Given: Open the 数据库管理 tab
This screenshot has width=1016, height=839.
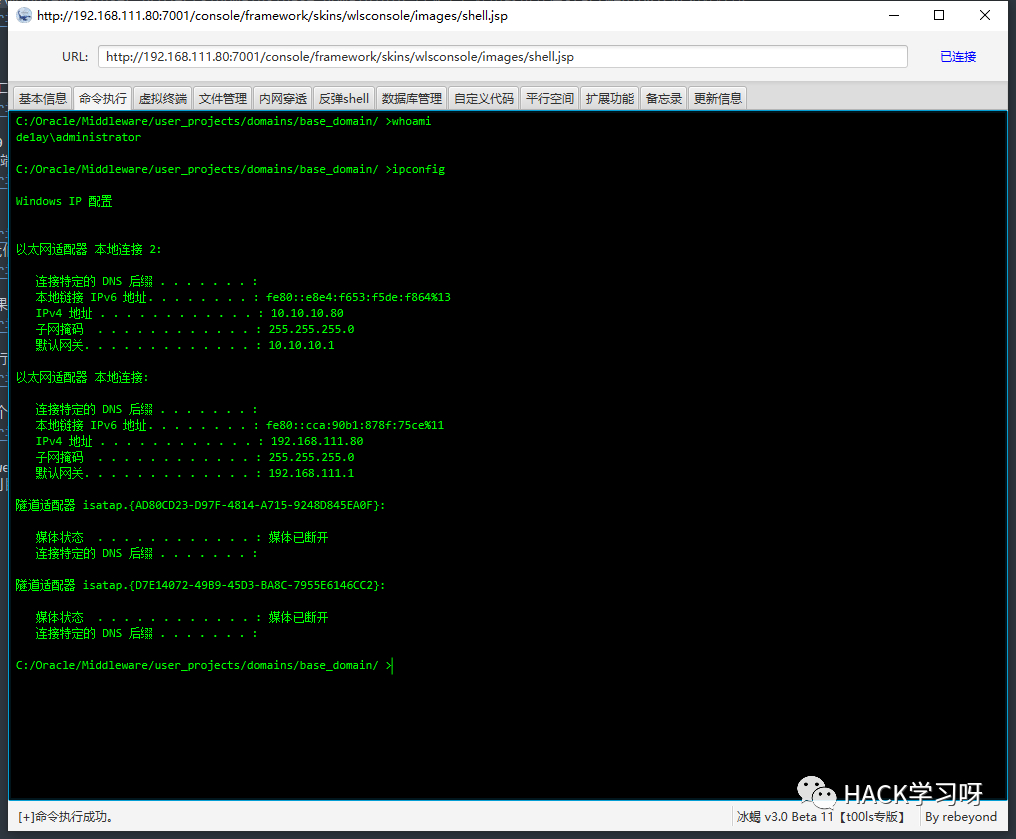Looking at the screenshot, I should pyautogui.click(x=411, y=98).
